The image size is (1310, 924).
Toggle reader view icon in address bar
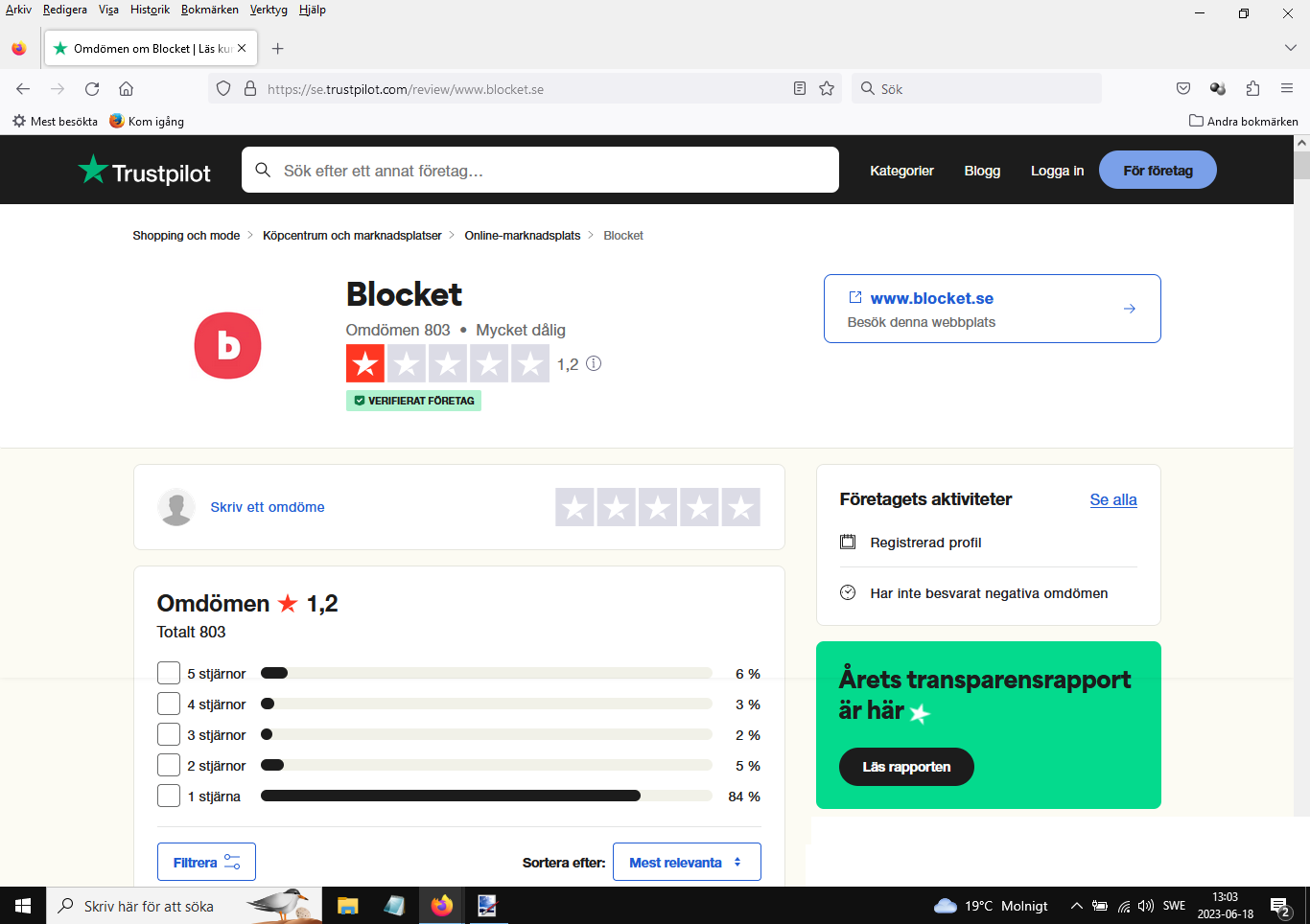(x=800, y=89)
